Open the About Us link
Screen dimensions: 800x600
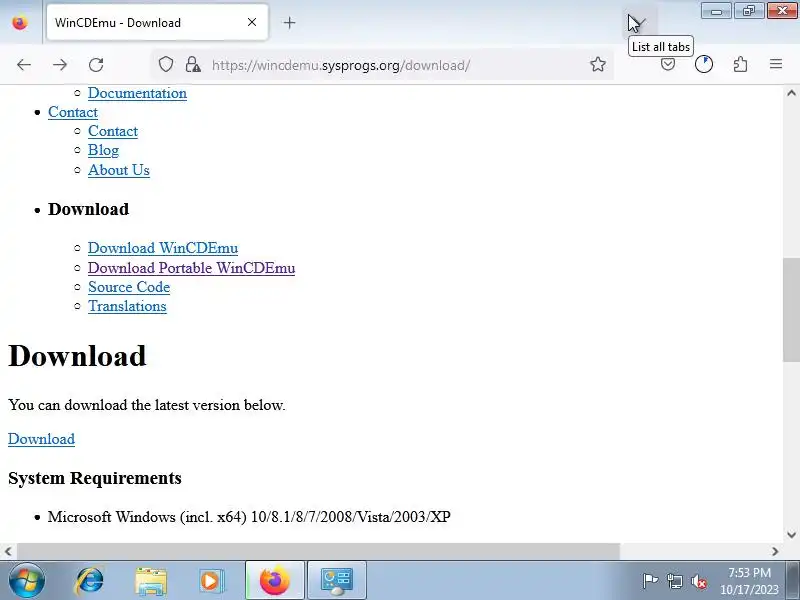pos(119,170)
